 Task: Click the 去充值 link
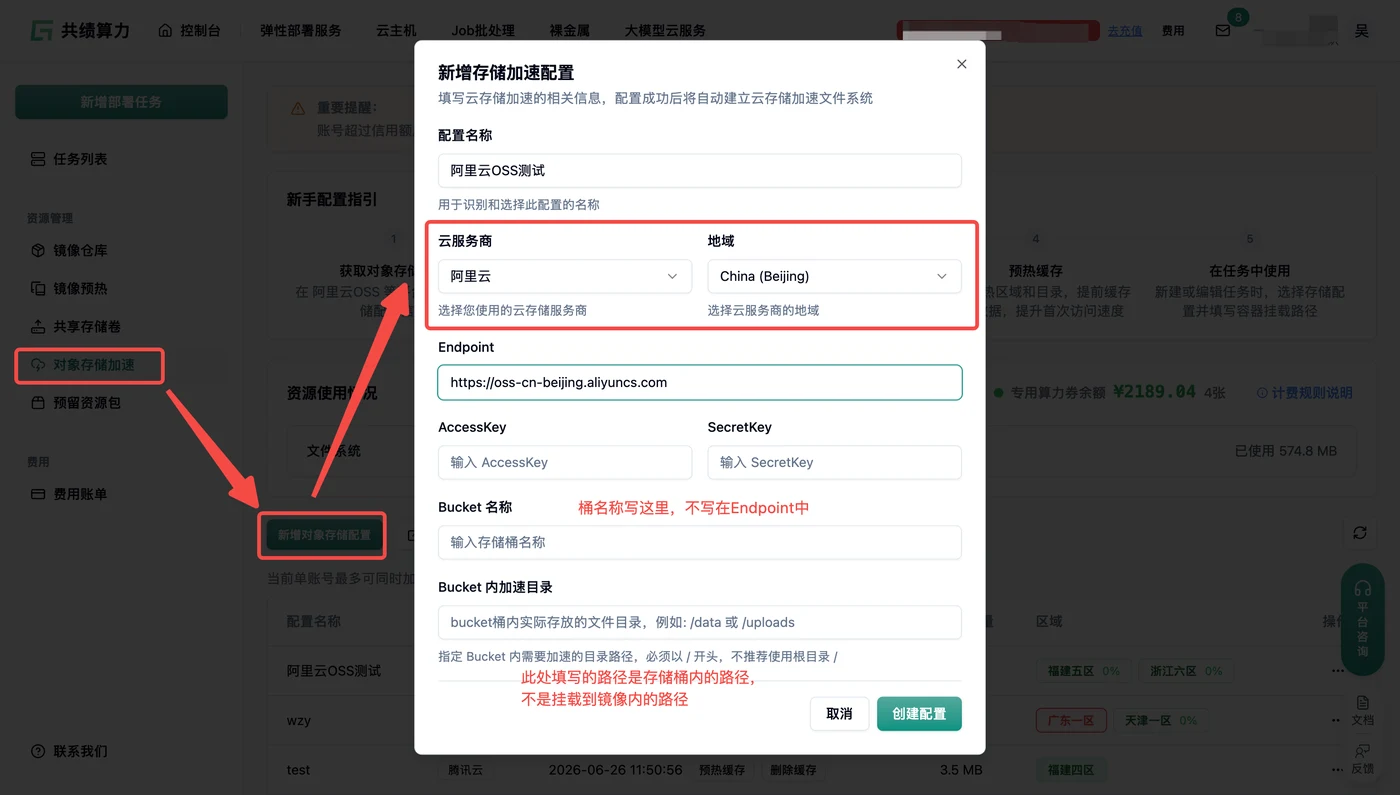tap(1124, 31)
